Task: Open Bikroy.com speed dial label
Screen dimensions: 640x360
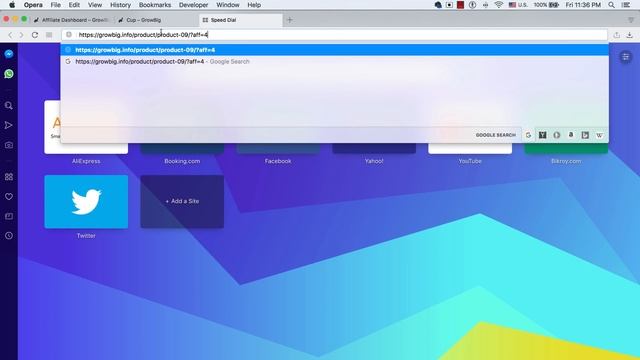Action: pyautogui.click(x=566, y=161)
